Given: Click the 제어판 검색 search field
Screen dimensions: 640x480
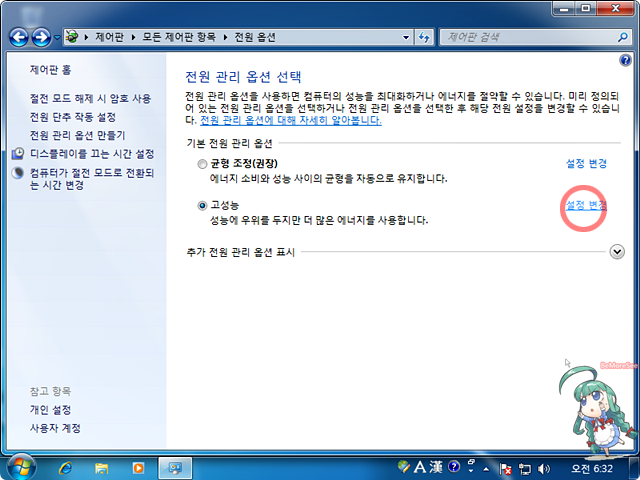Looking at the screenshot, I should tap(520, 37).
